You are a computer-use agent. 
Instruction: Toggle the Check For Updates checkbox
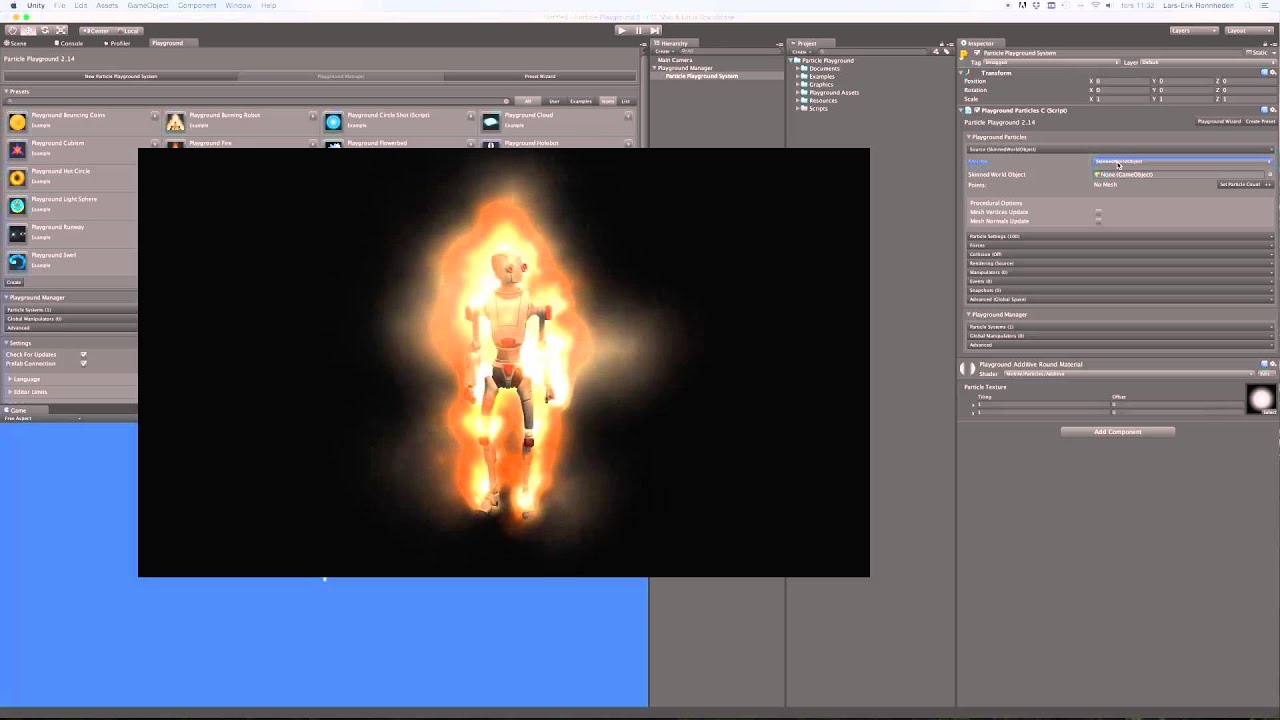coord(83,354)
